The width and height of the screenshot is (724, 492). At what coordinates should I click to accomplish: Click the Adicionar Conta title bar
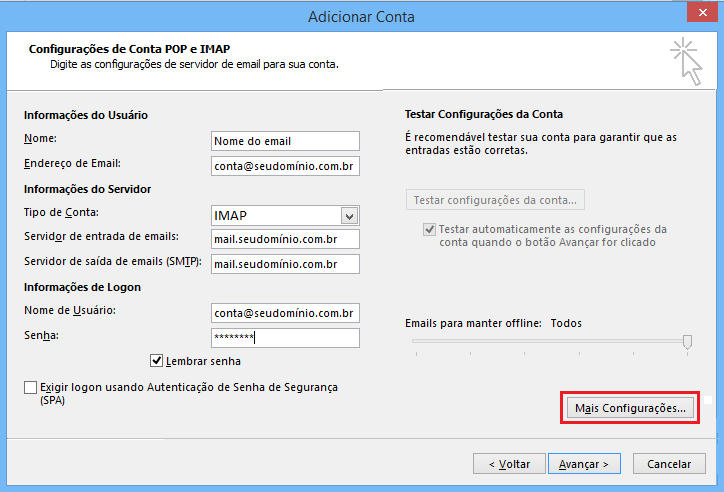tap(361, 16)
